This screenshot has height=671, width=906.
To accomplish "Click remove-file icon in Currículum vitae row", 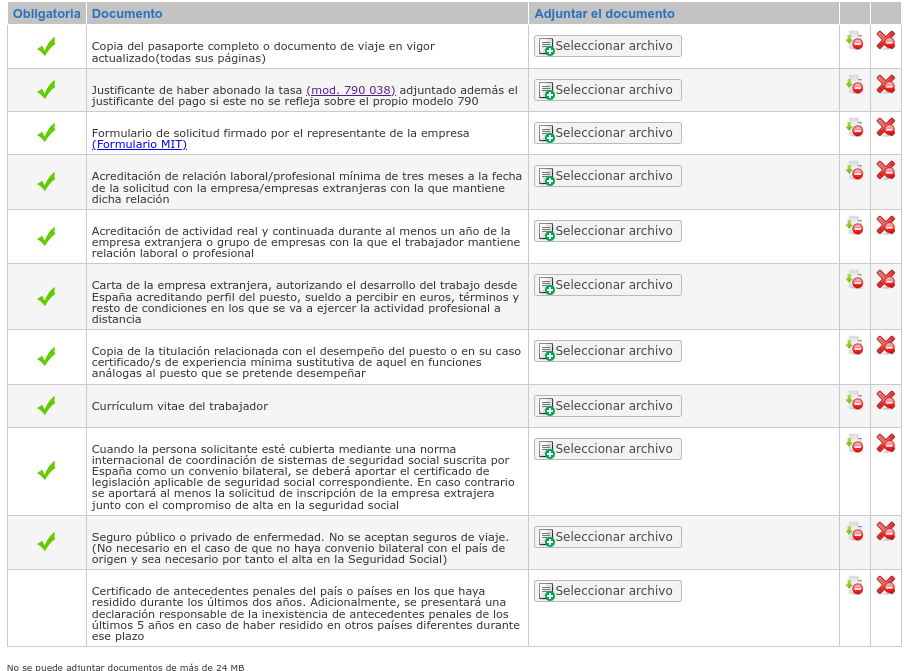I will (855, 401).
